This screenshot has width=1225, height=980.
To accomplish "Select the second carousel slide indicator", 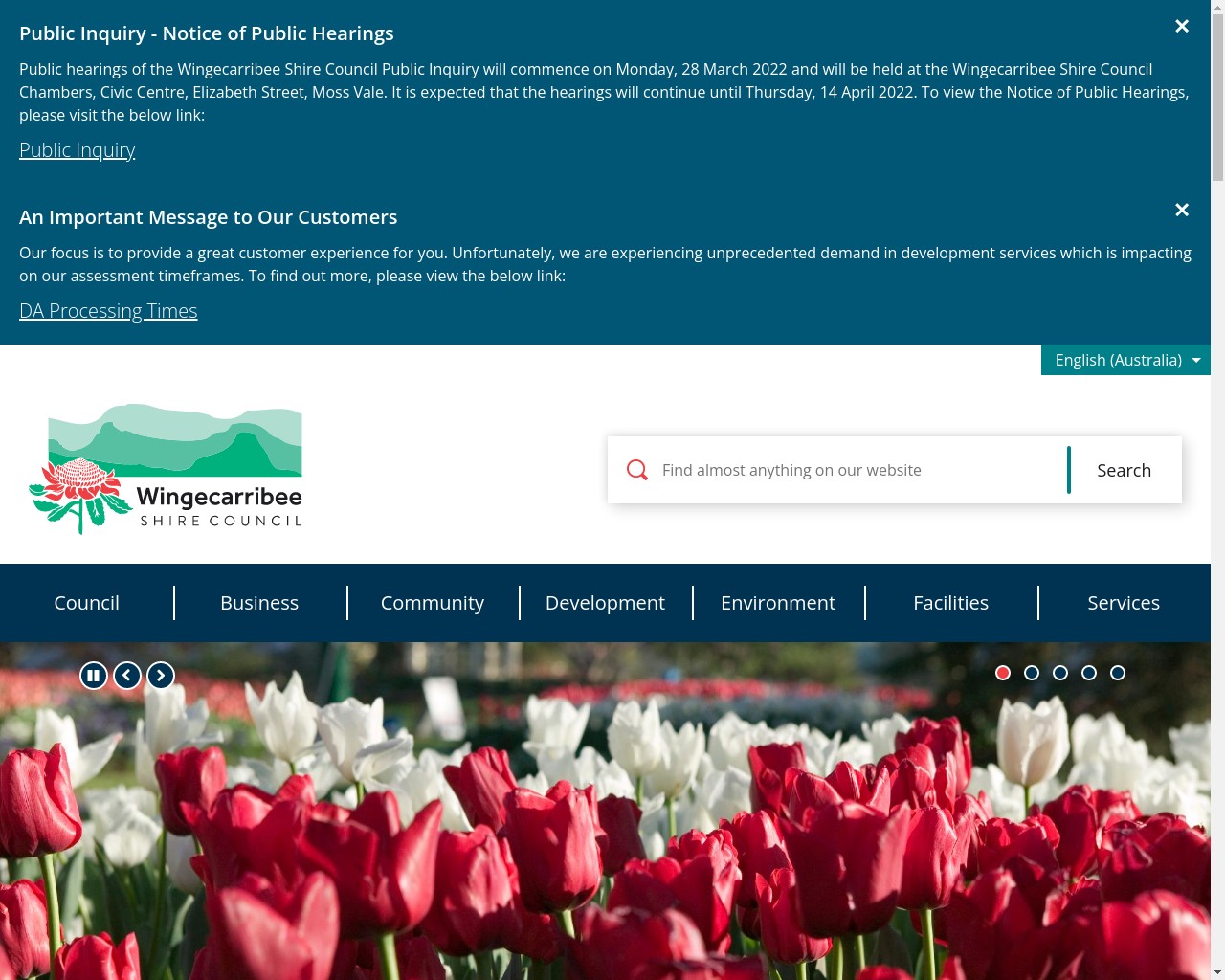I will click(1032, 673).
